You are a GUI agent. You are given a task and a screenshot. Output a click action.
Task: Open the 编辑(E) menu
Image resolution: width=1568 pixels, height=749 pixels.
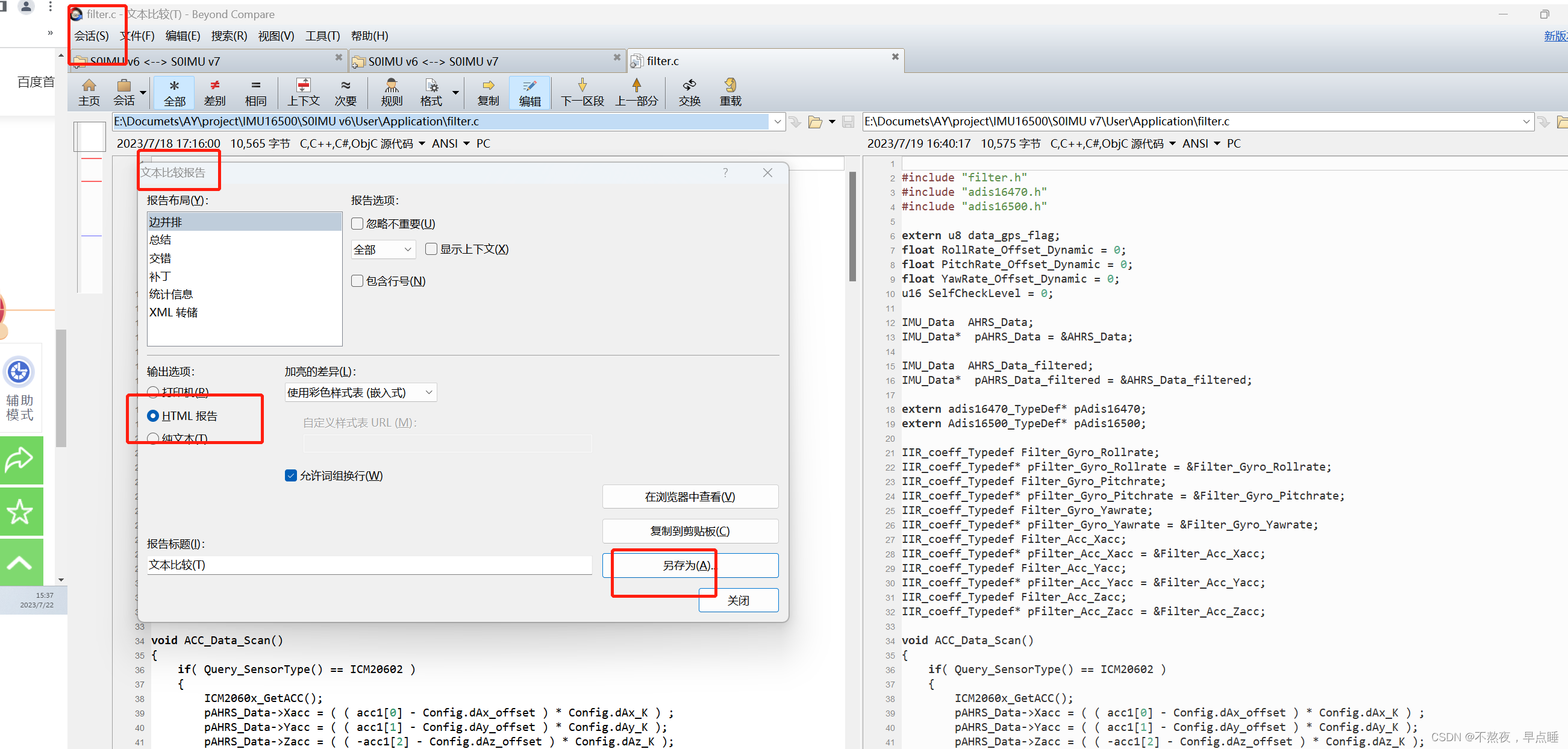(x=183, y=36)
